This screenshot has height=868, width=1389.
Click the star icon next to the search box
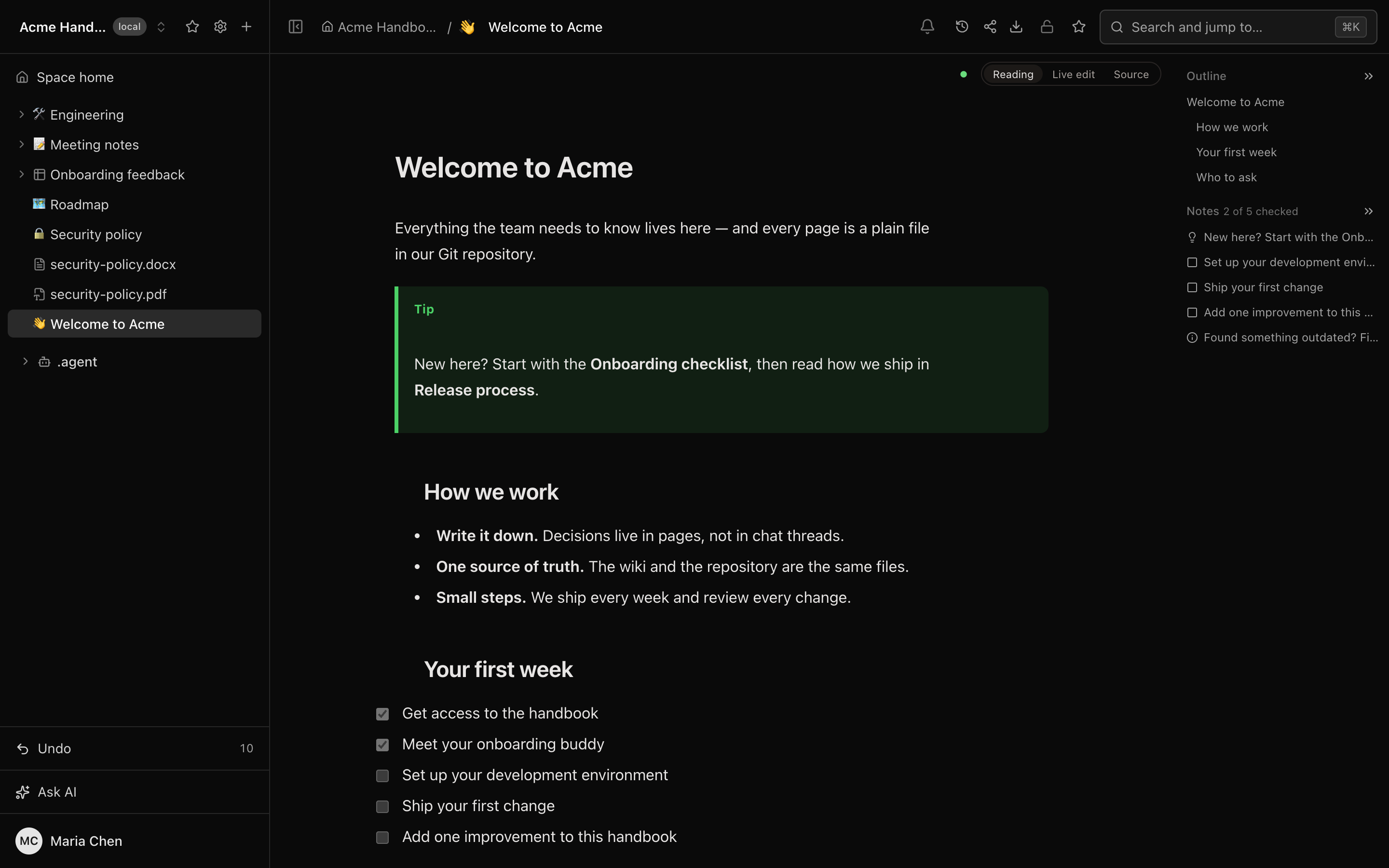coord(1079,27)
